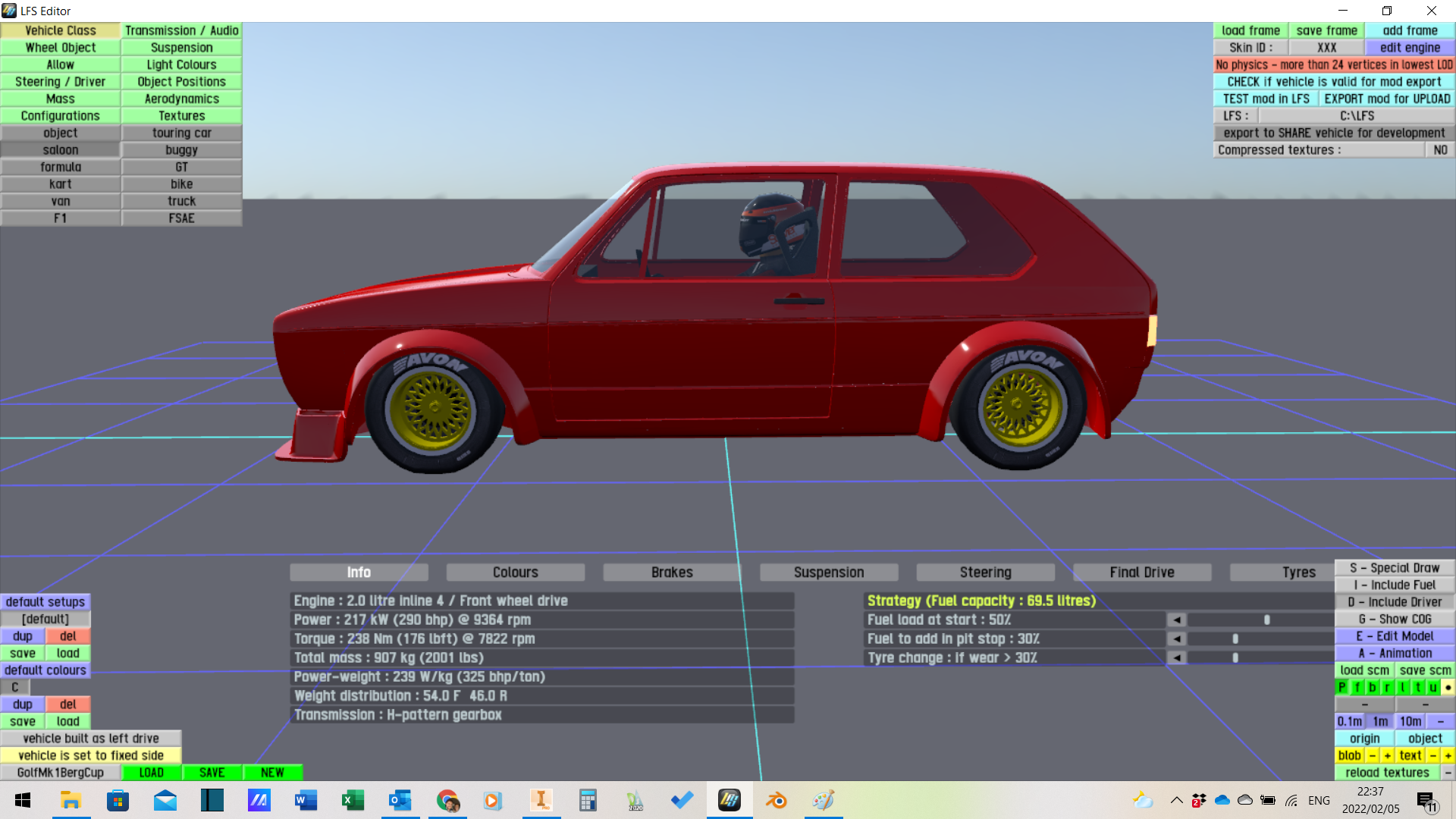Open the Transmission / Audio section

point(181,30)
